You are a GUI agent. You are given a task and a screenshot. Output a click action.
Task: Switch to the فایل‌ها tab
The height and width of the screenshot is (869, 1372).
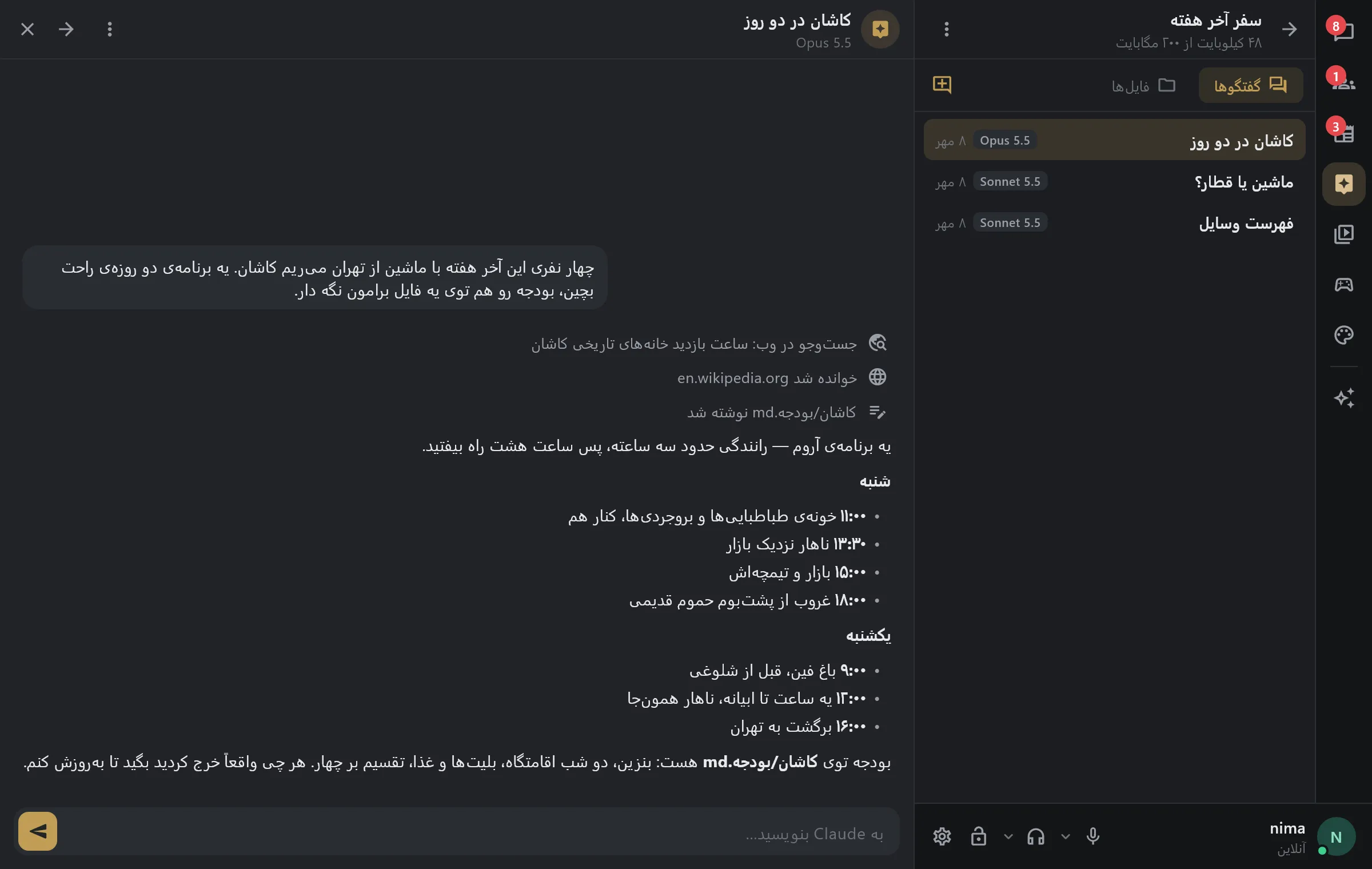tap(1143, 86)
